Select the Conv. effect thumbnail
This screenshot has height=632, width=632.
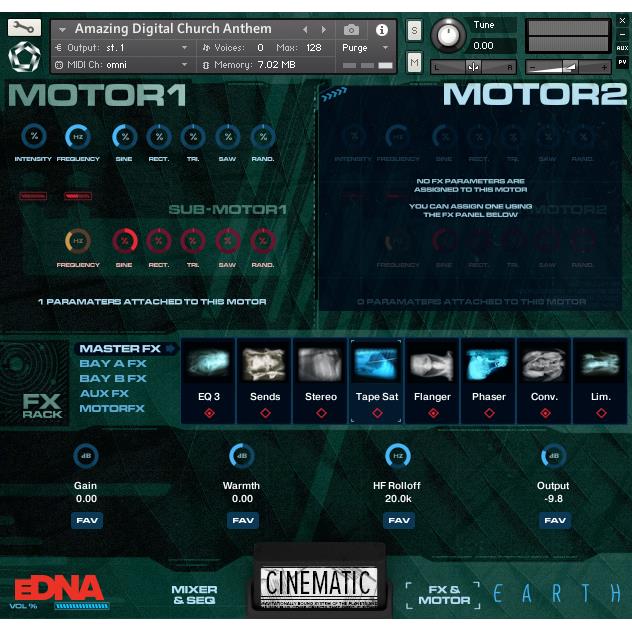point(545,364)
